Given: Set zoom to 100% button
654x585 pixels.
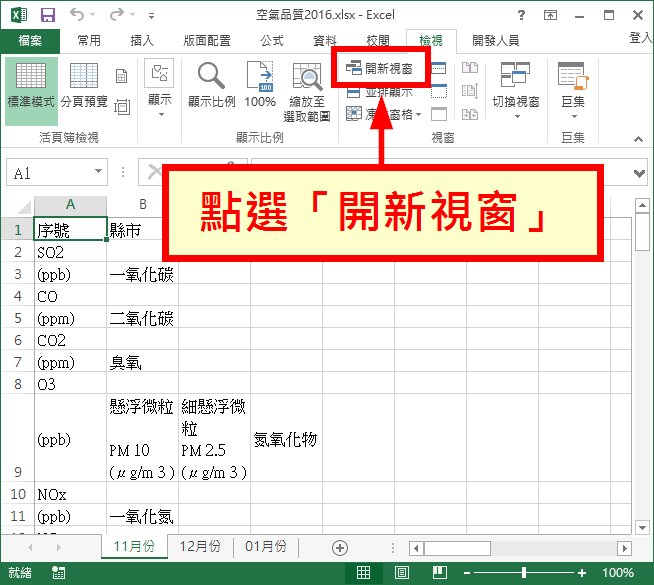Looking at the screenshot, I should coord(260,85).
